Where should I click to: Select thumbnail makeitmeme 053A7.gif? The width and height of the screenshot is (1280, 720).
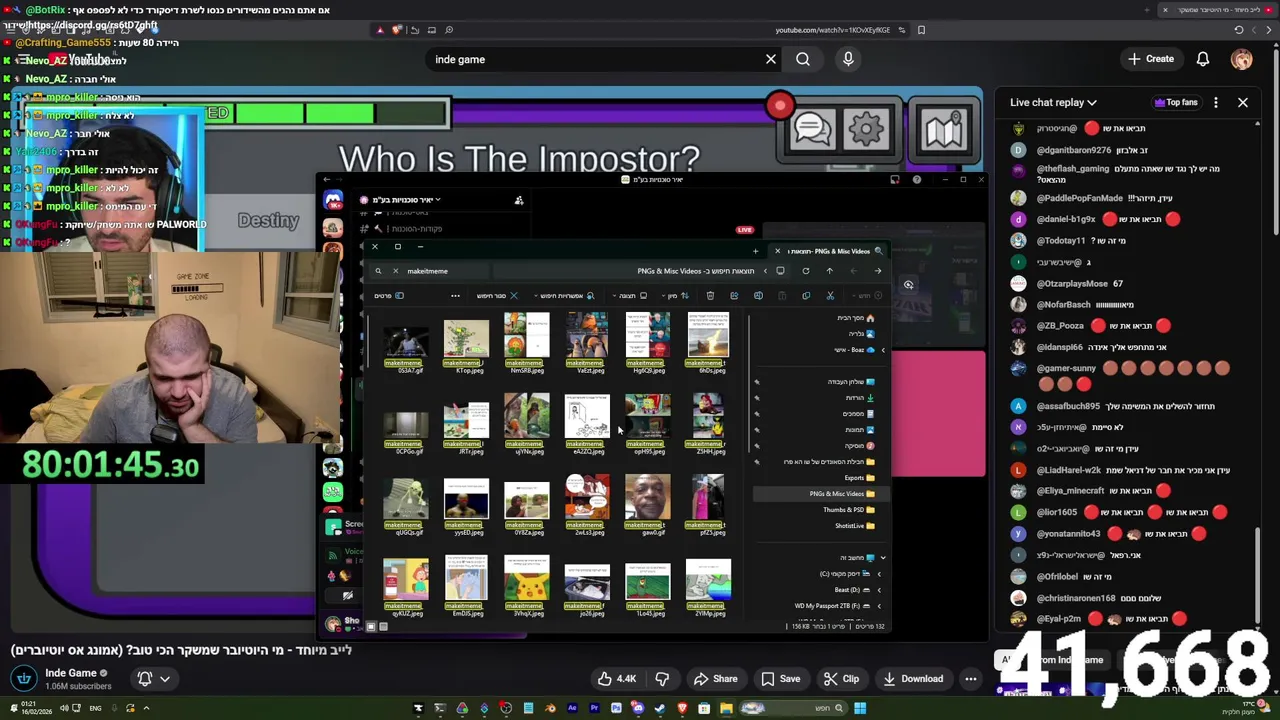tap(405, 345)
